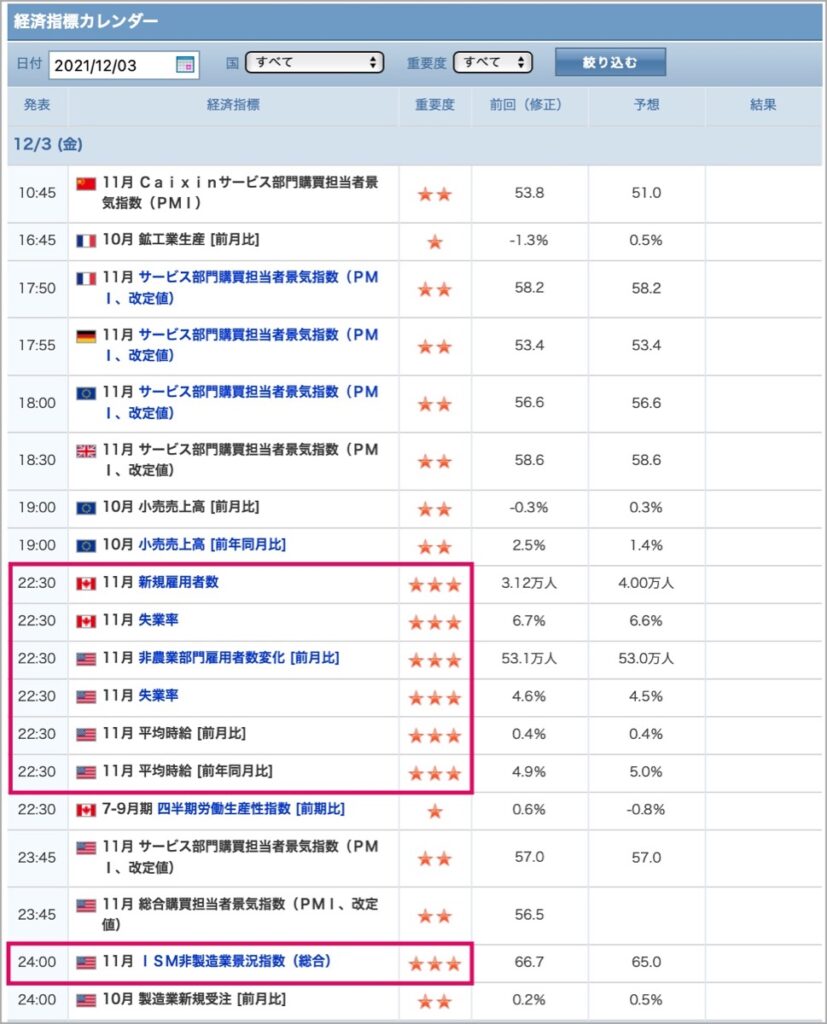The image size is (827, 1024).
Task: Open the US 失業率 link
Action: point(158,696)
